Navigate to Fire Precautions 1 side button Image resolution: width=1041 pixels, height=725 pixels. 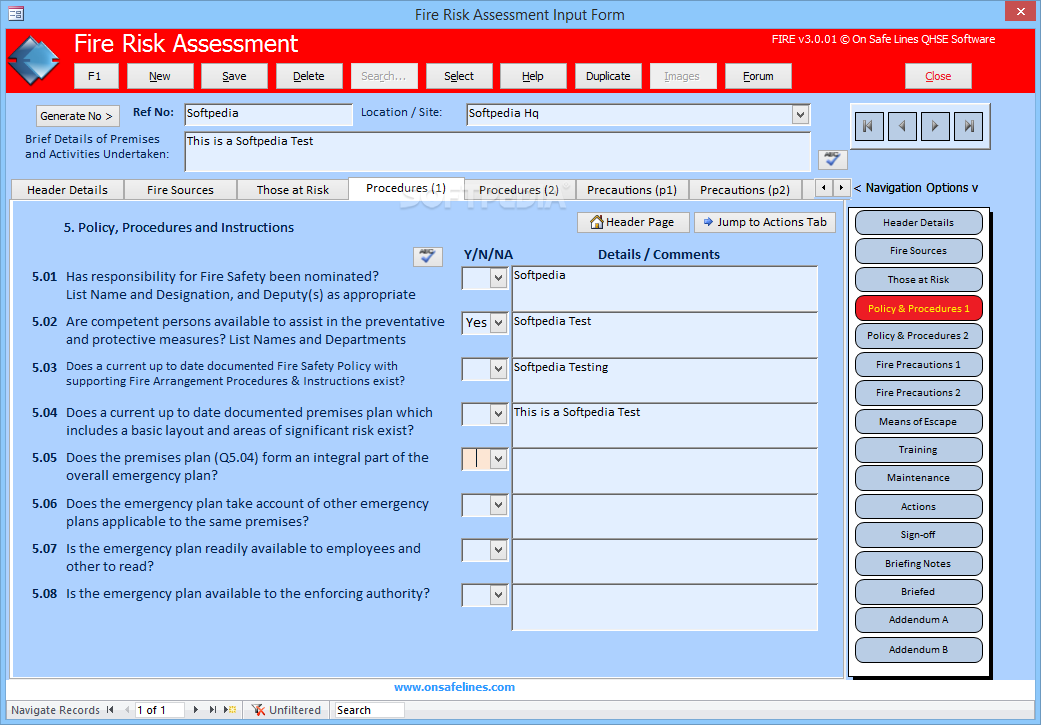coord(918,364)
